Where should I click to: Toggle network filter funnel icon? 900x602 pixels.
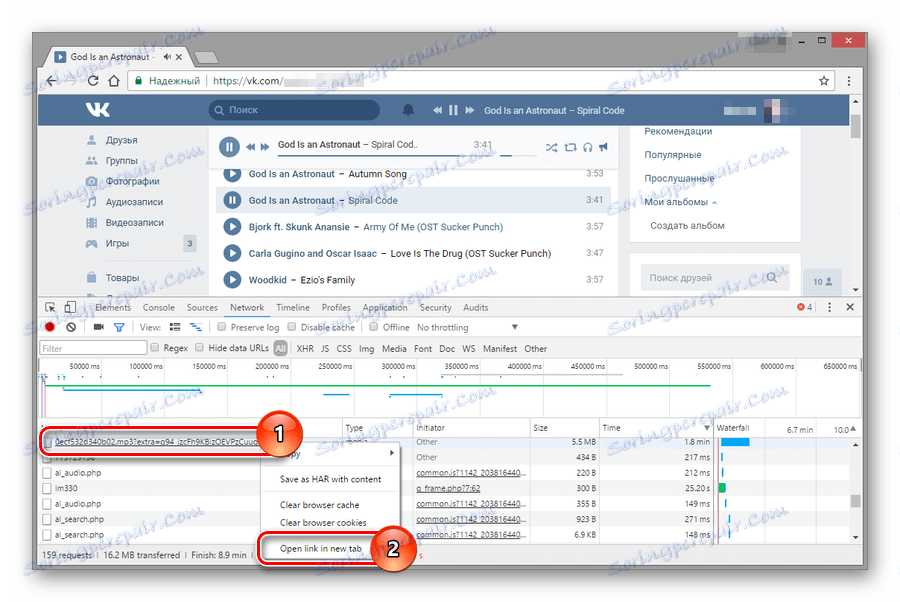coord(119,328)
